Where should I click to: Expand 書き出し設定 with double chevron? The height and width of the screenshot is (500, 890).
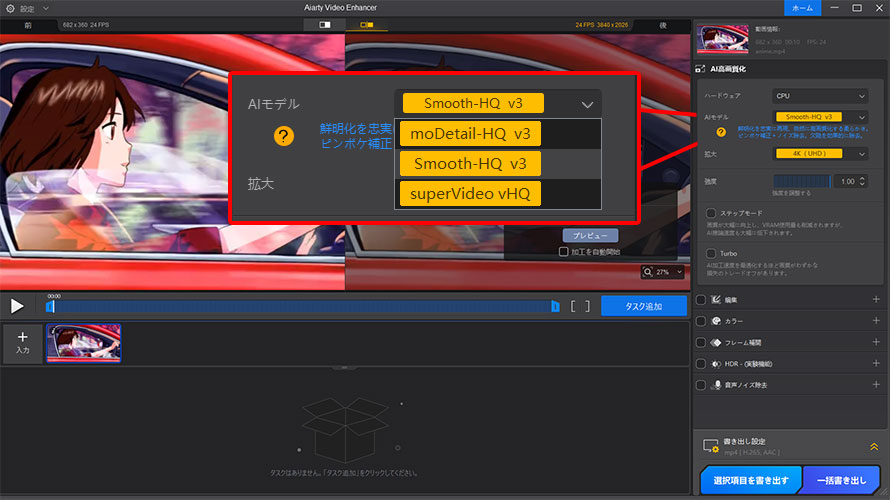point(874,447)
